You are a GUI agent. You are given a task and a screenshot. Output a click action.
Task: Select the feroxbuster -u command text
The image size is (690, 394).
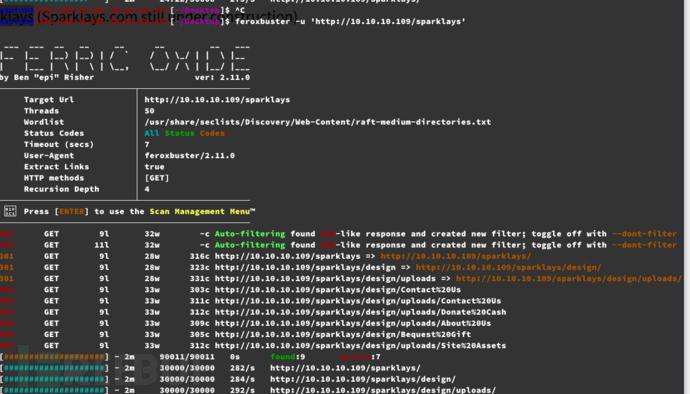[350, 21]
